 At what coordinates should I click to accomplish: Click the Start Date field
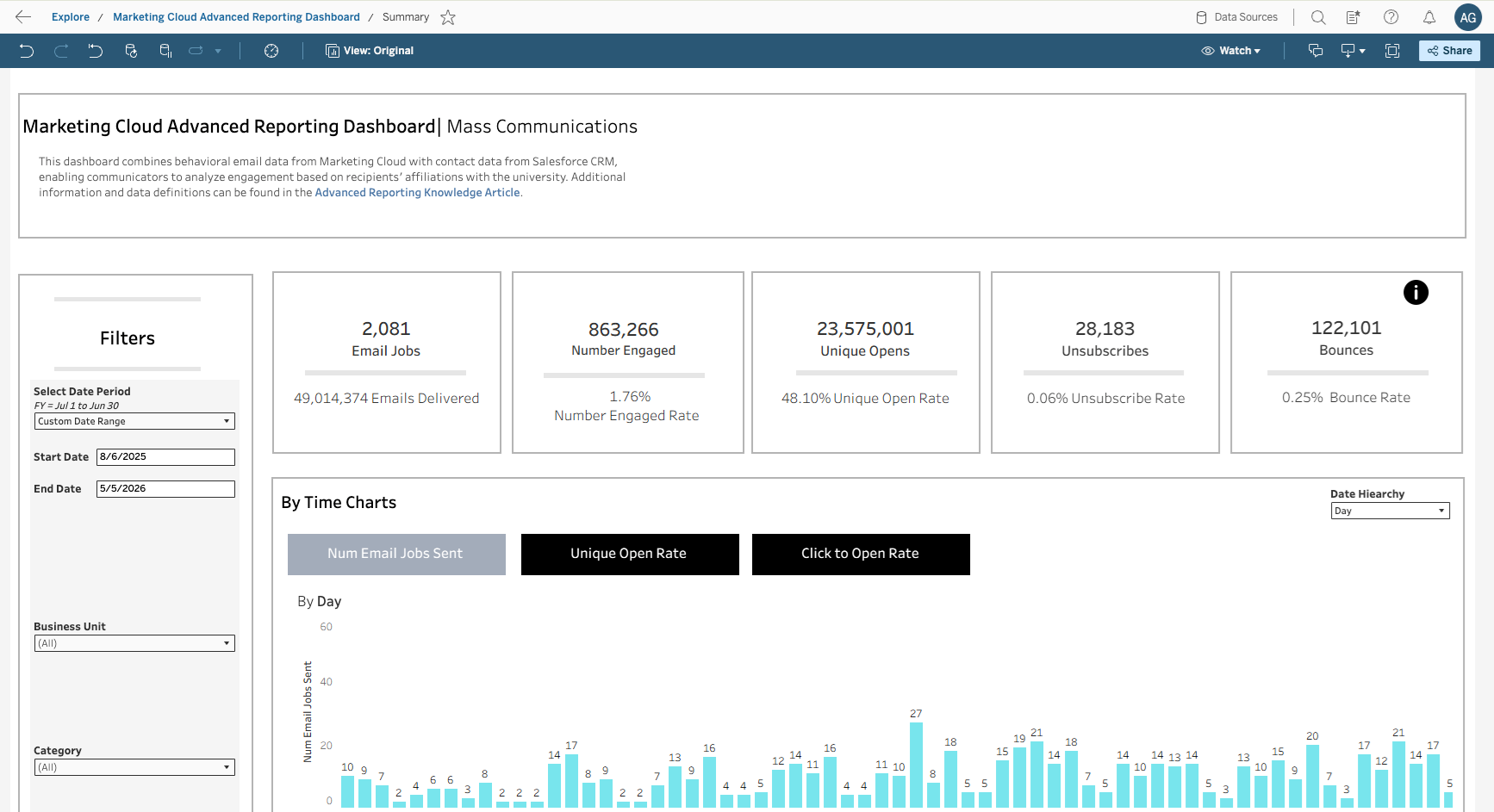tap(165, 457)
